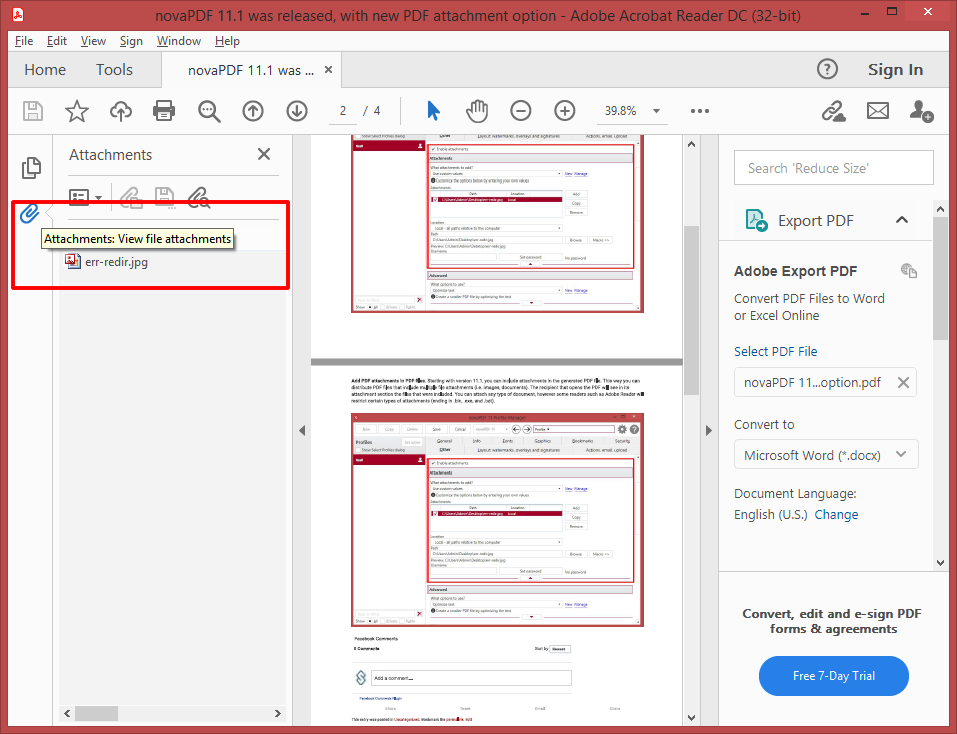Search the attachments with the magnifier paperclip
This screenshot has width=957, height=734.
(x=198, y=197)
